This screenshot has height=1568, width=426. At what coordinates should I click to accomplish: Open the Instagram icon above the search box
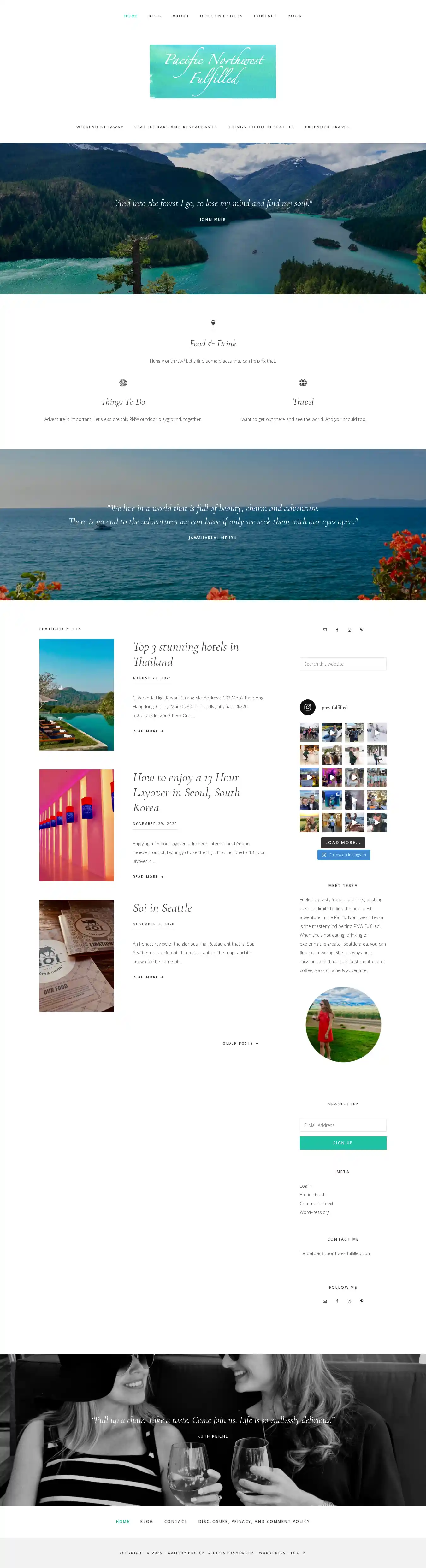click(x=349, y=630)
